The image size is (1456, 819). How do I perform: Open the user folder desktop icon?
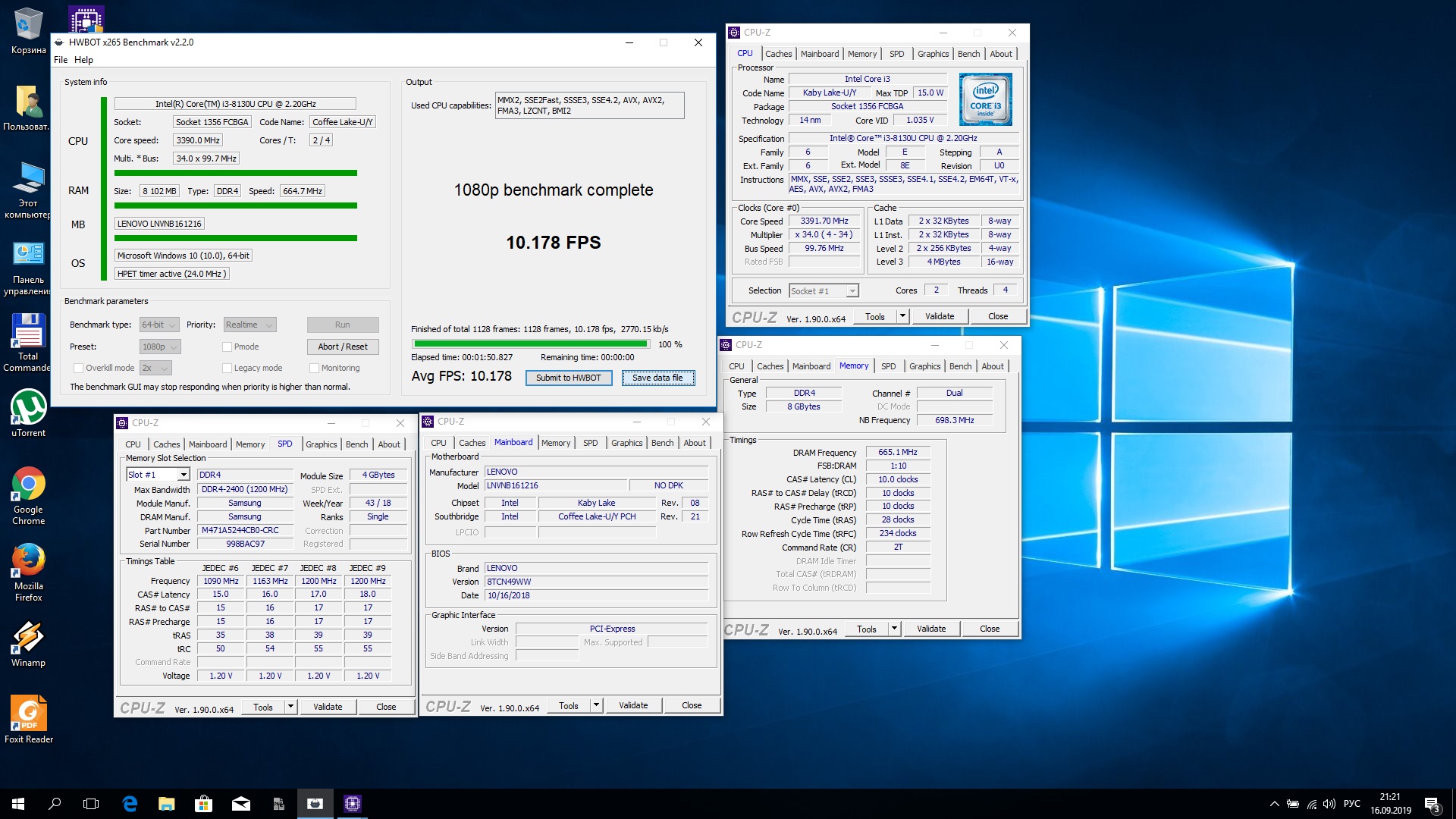tap(28, 108)
